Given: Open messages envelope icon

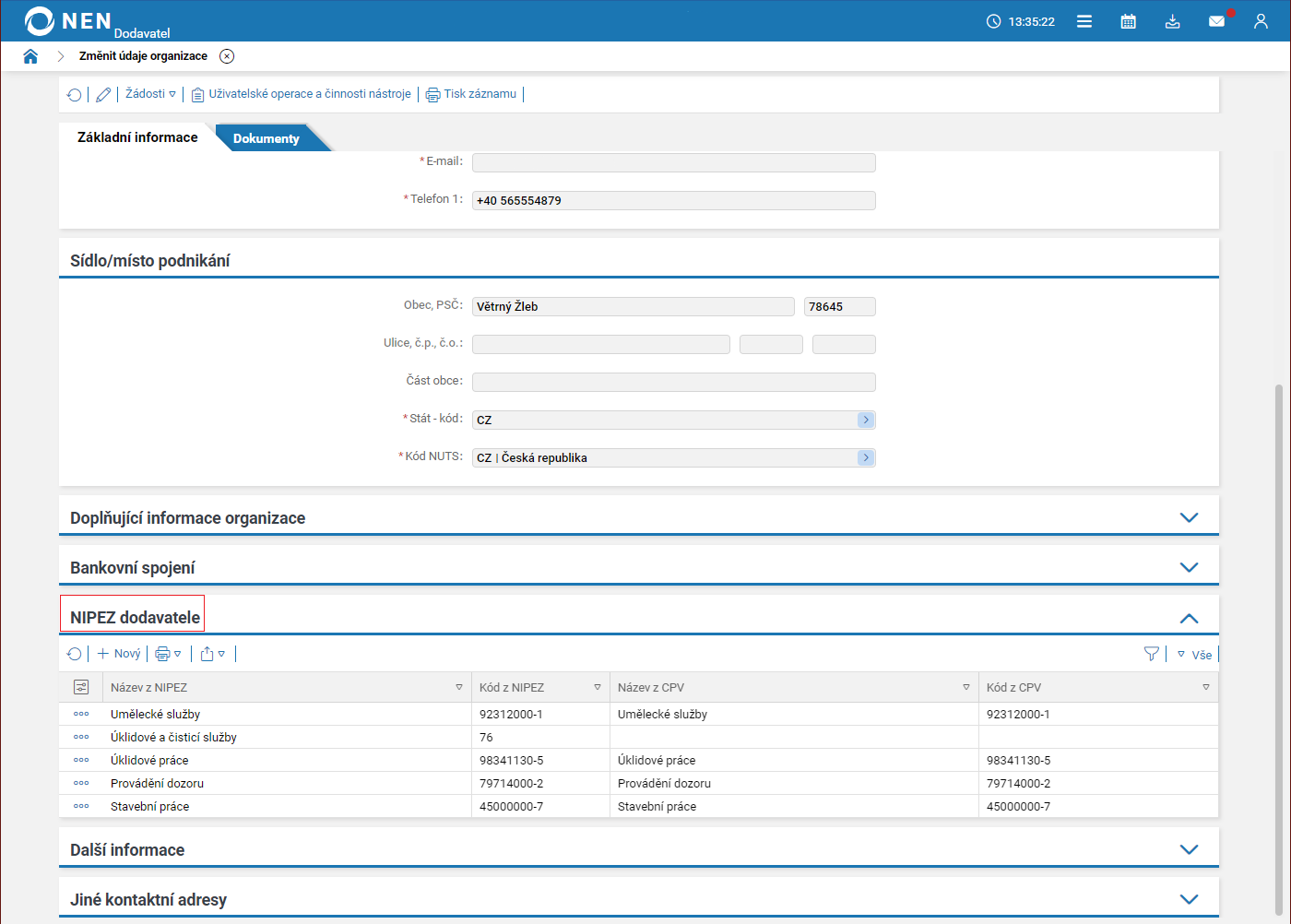Looking at the screenshot, I should [1216, 21].
